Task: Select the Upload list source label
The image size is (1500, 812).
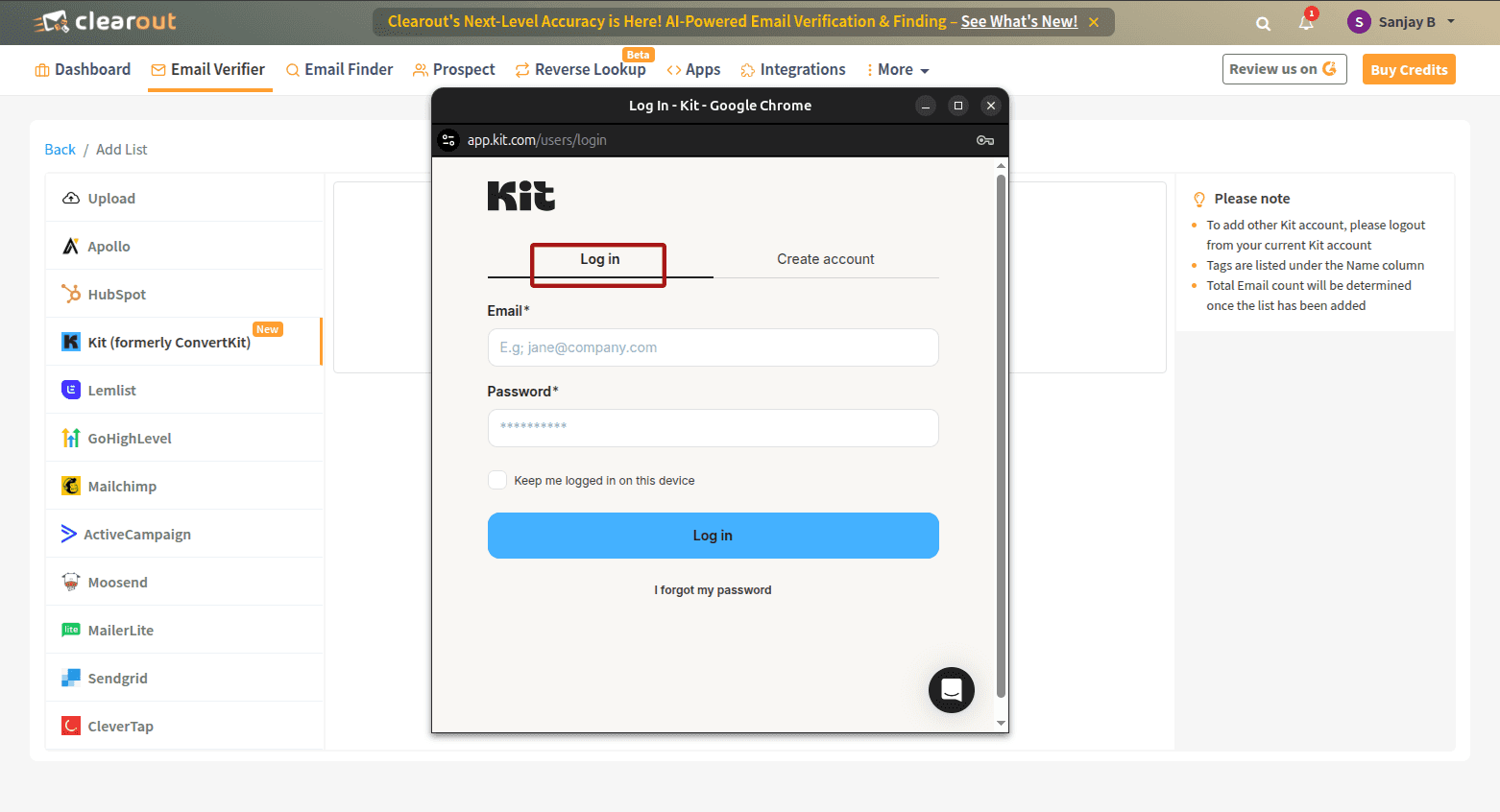Action: (x=111, y=199)
